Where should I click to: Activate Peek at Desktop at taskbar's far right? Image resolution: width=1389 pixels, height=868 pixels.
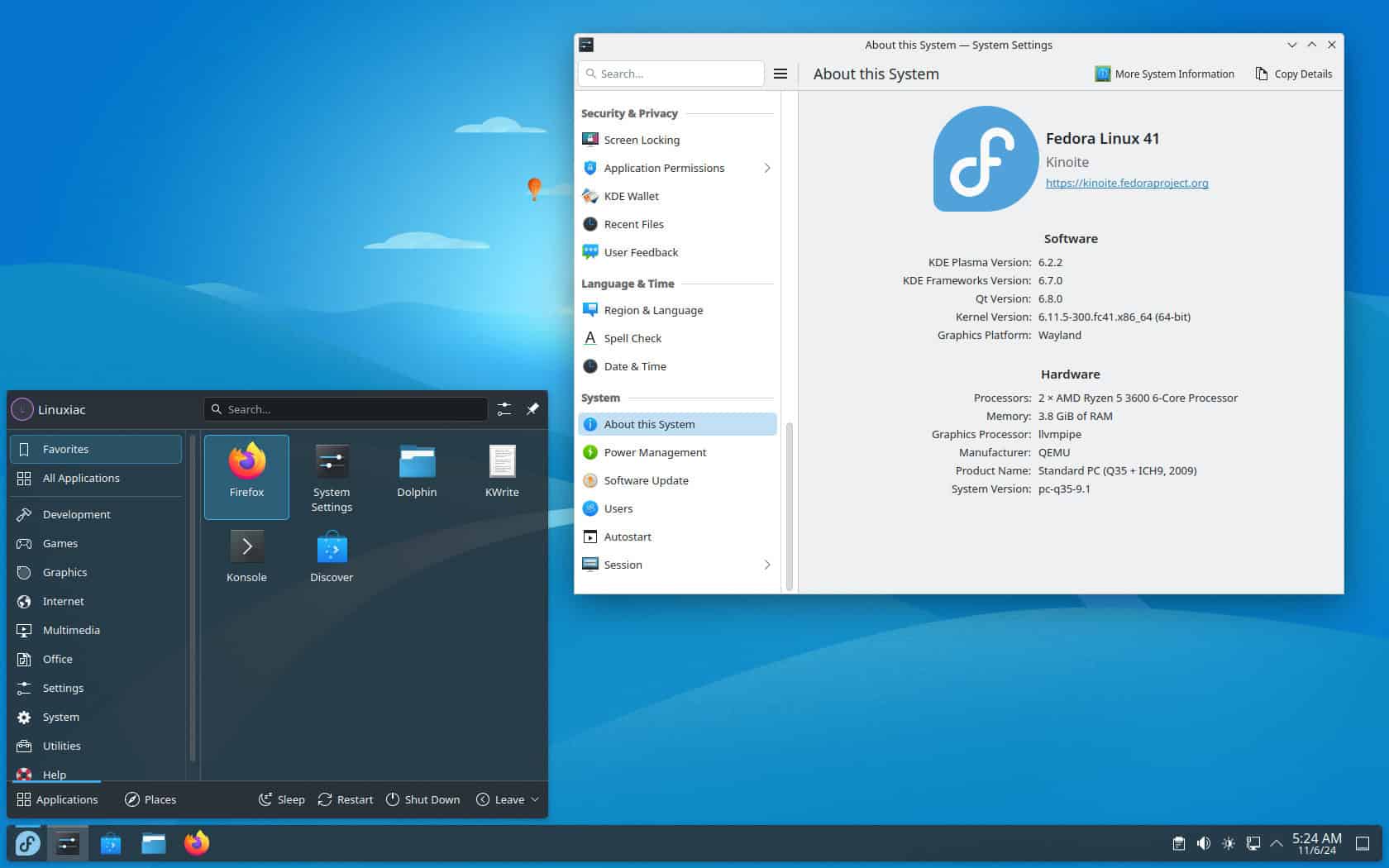tap(1364, 843)
